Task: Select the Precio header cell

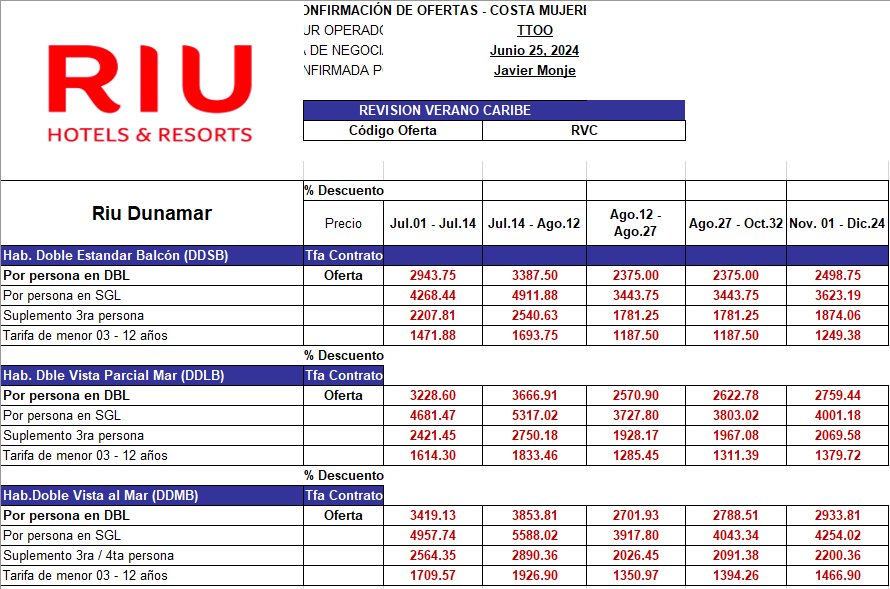Action: coord(343,223)
